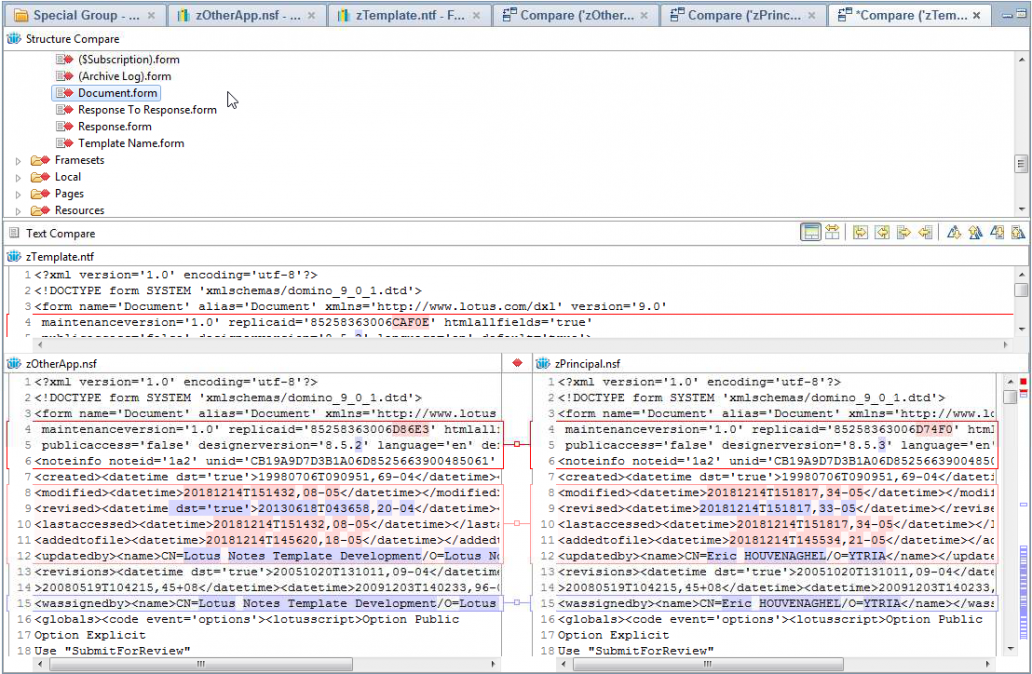Screen dimensions: 1032x674
Task: Close the *Compare ('zTem... tab
Action: pos(977,15)
